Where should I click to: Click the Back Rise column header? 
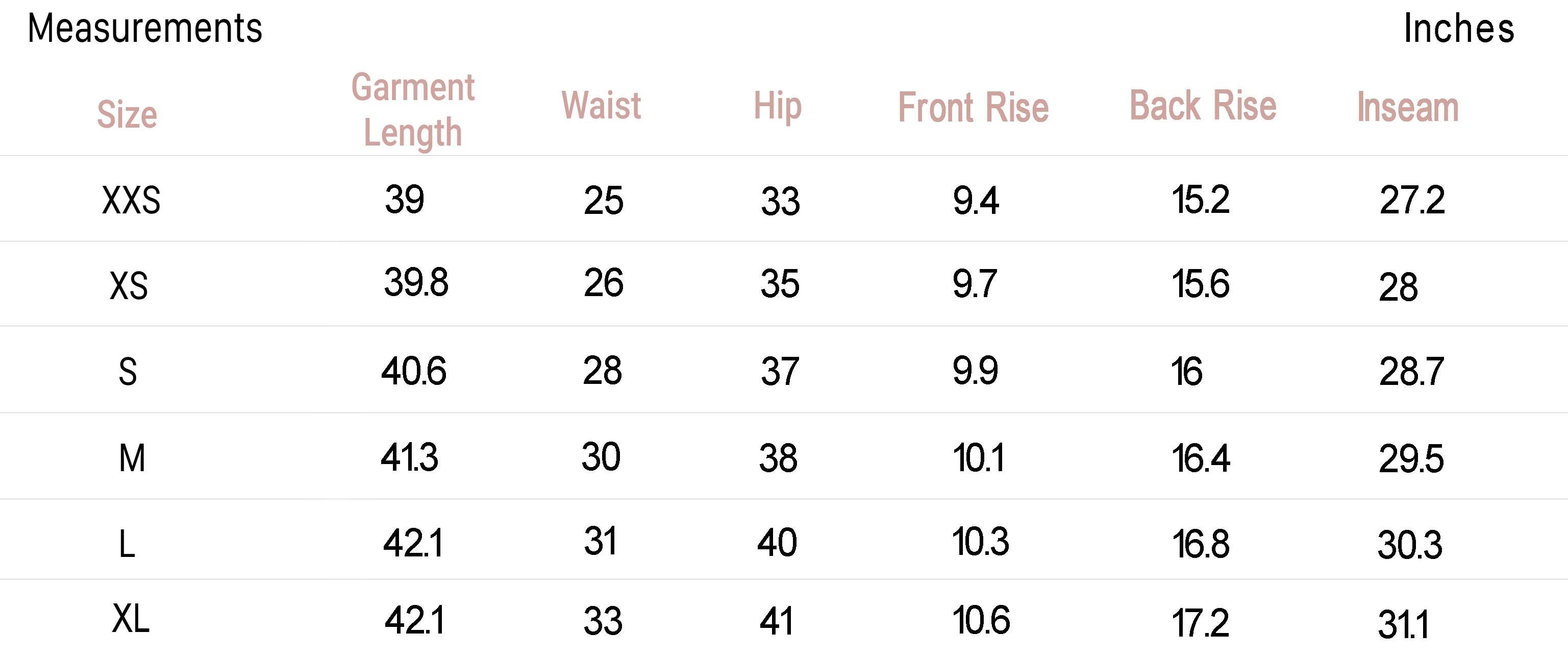1203,105
